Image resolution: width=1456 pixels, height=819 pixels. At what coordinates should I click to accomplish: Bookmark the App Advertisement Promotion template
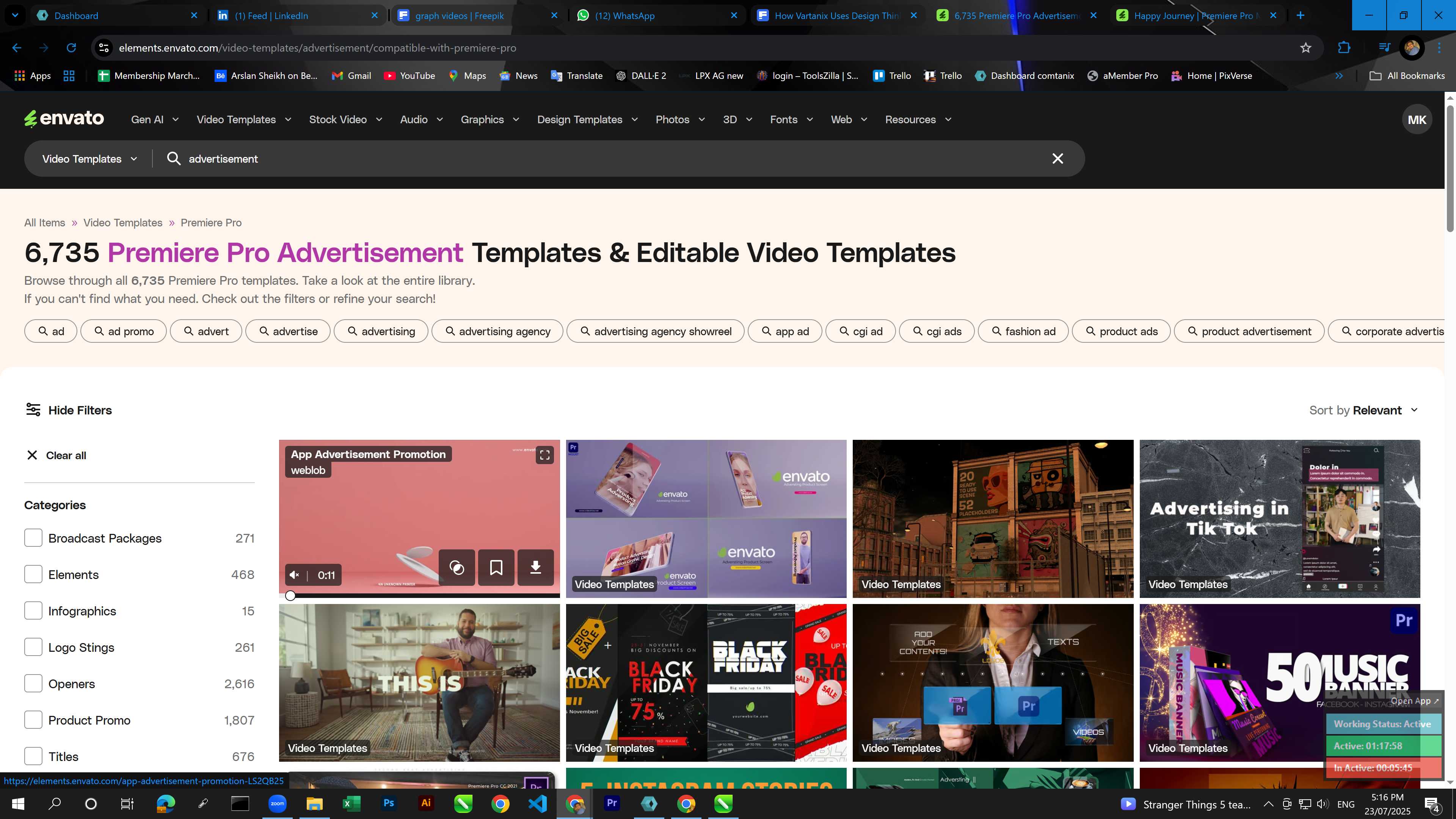pos(496,567)
